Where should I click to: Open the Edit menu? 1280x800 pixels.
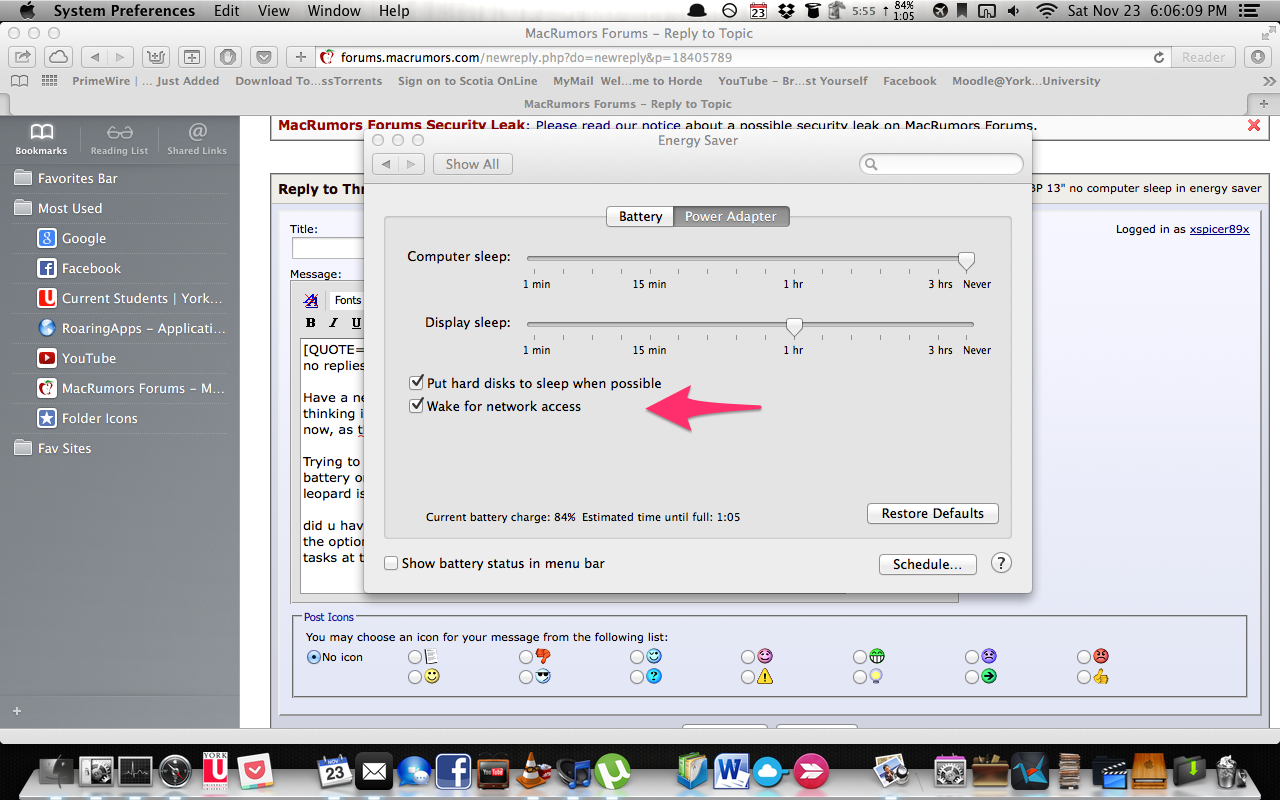point(227,11)
